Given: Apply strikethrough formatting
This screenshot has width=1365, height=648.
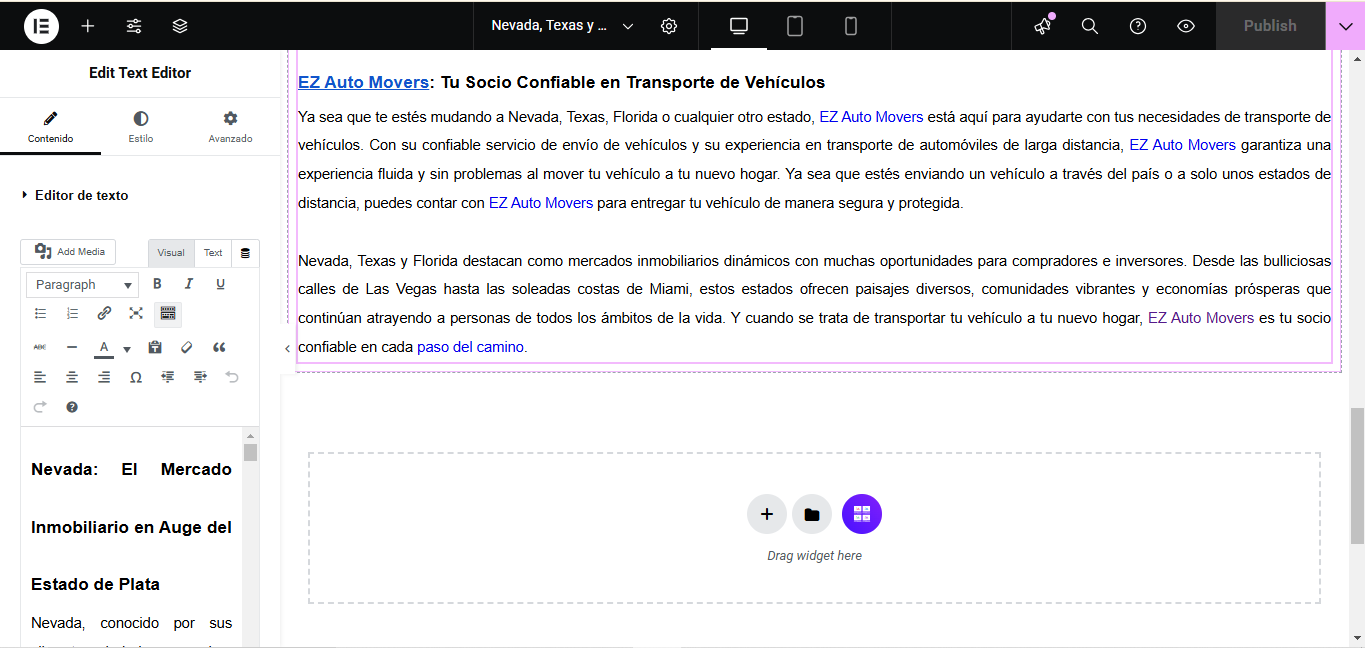Looking at the screenshot, I should click(x=41, y=347).
